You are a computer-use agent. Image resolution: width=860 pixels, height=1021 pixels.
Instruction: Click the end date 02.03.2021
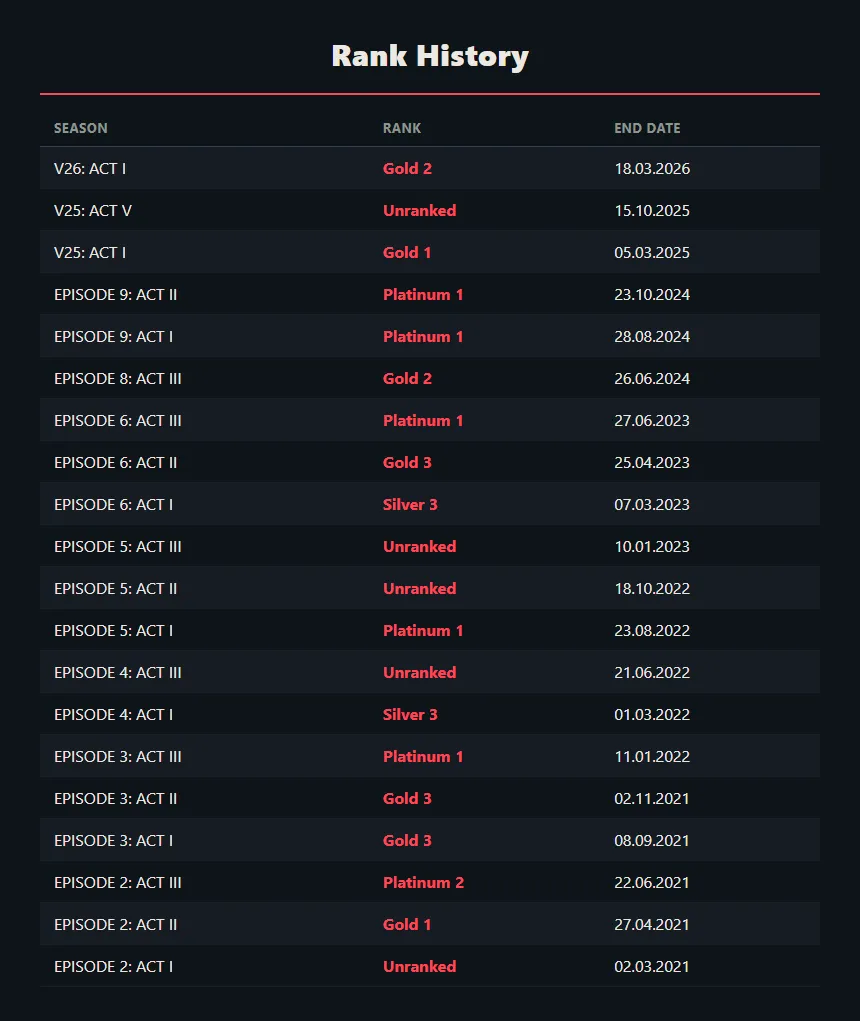(652, 966)
